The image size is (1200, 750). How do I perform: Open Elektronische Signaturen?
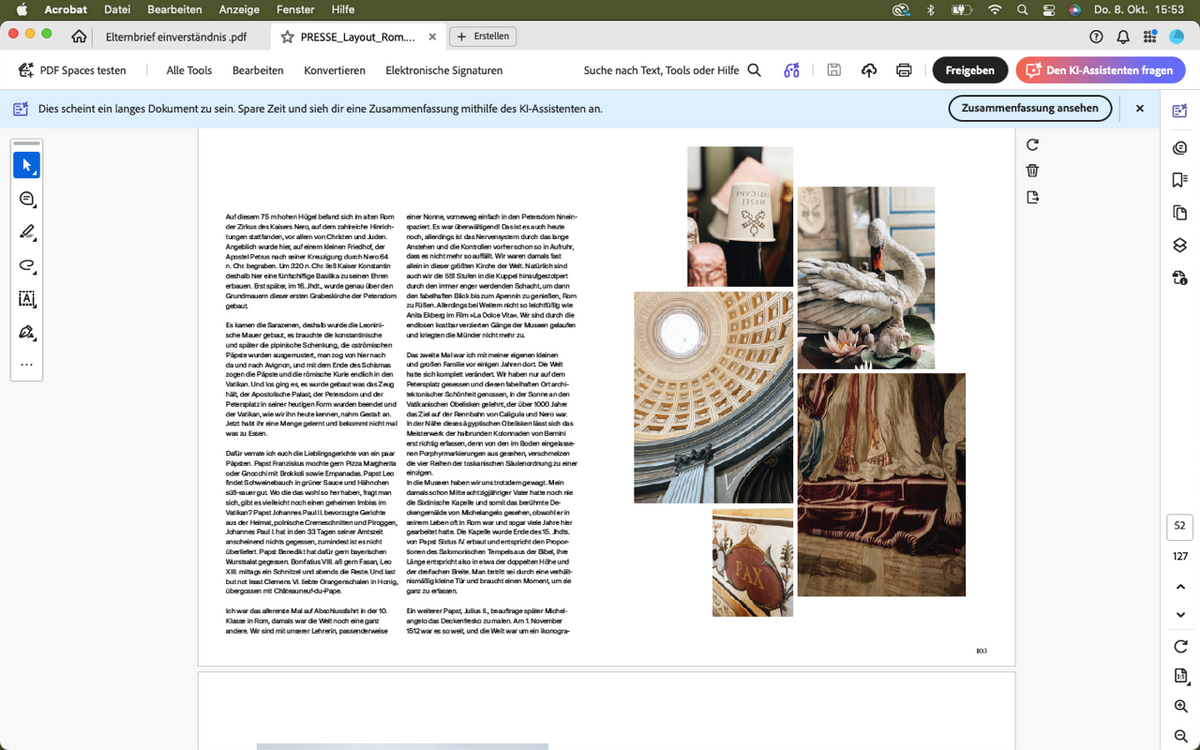tap(444, 70)
